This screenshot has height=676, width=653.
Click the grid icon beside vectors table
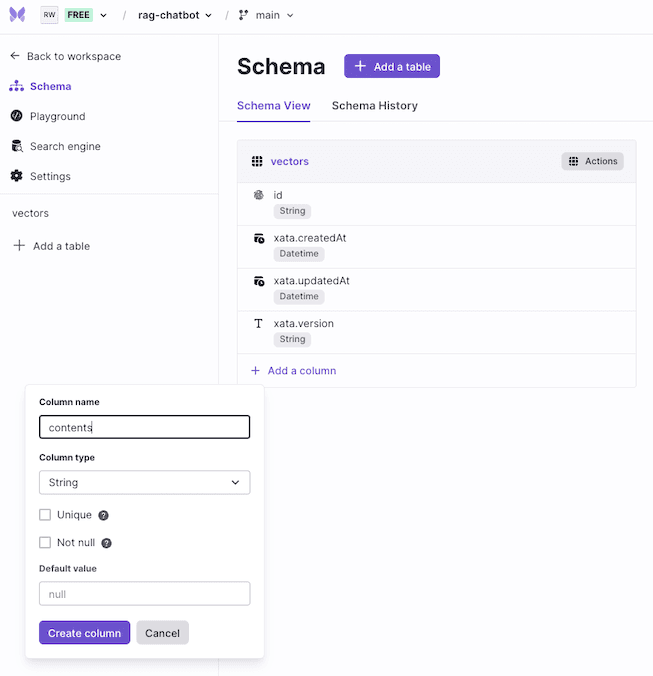point(257,161)
